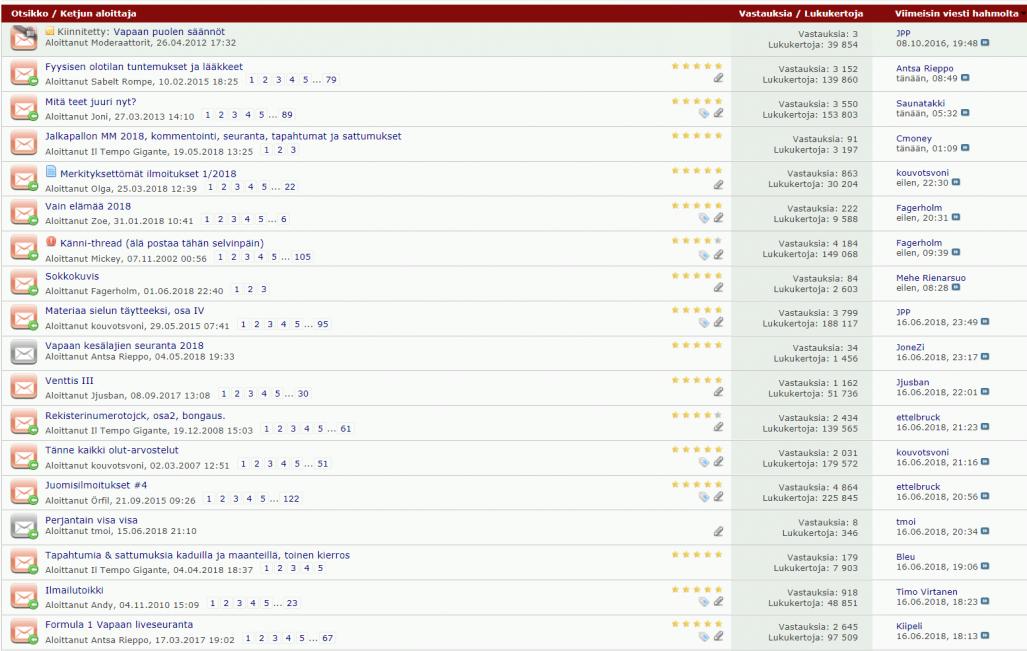This screenshot has width=1027, height=651.
Task: Click the grey envelope icon for Vapaan kesälajien seuranta 2018
Action: point(24,352)
